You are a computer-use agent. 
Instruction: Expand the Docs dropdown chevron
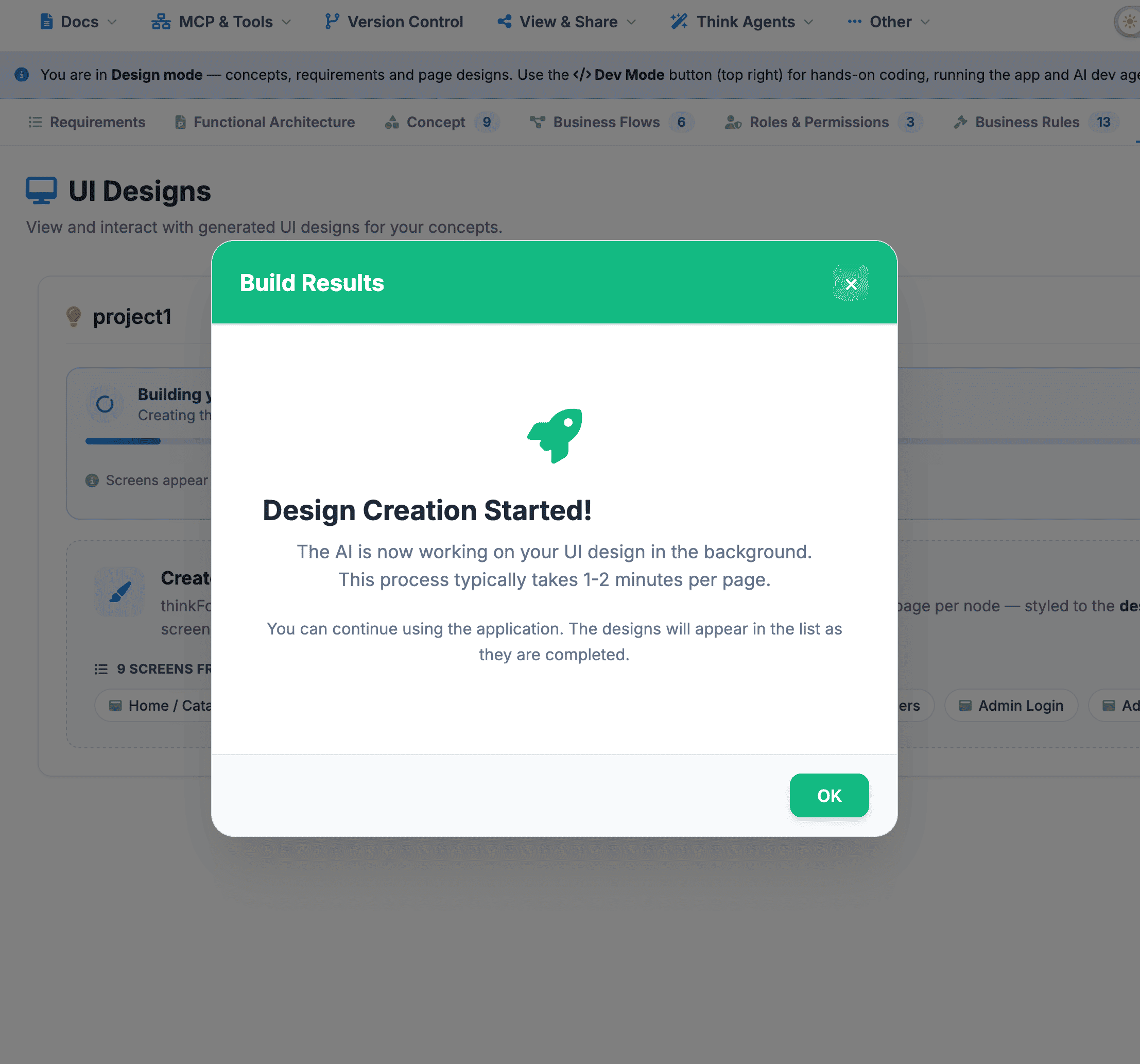pos(112,22)
